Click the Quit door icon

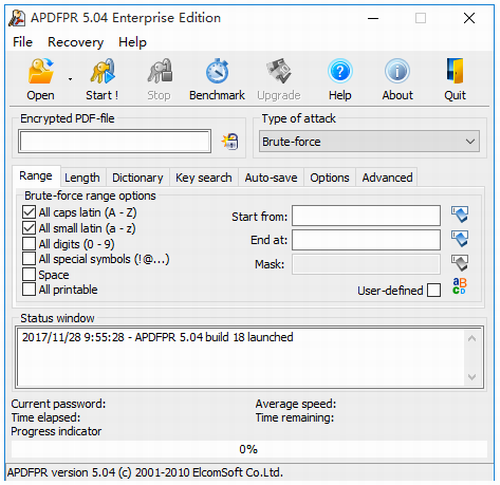pos(455,71)
